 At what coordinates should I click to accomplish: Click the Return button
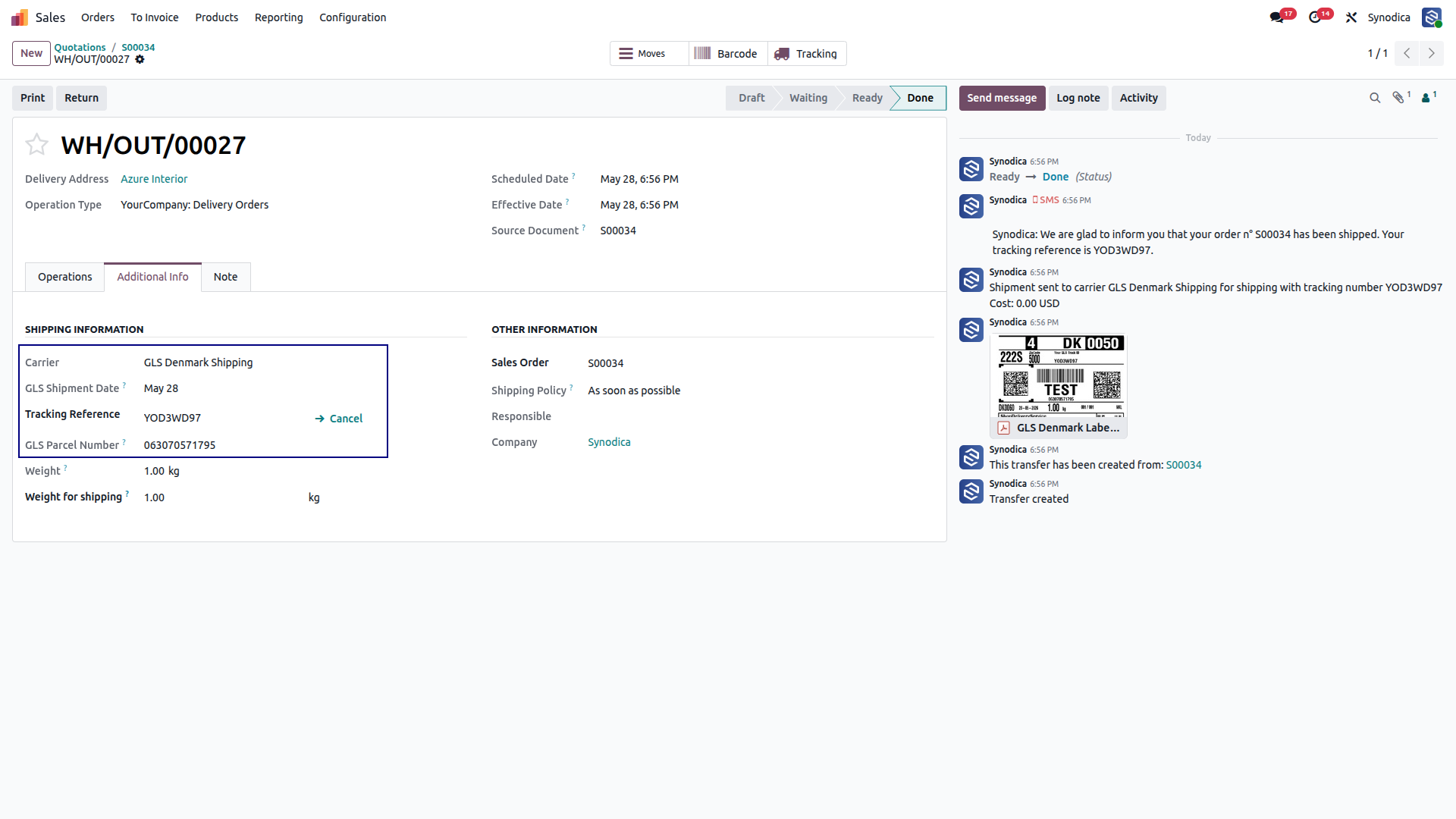[x=81, y=98]
